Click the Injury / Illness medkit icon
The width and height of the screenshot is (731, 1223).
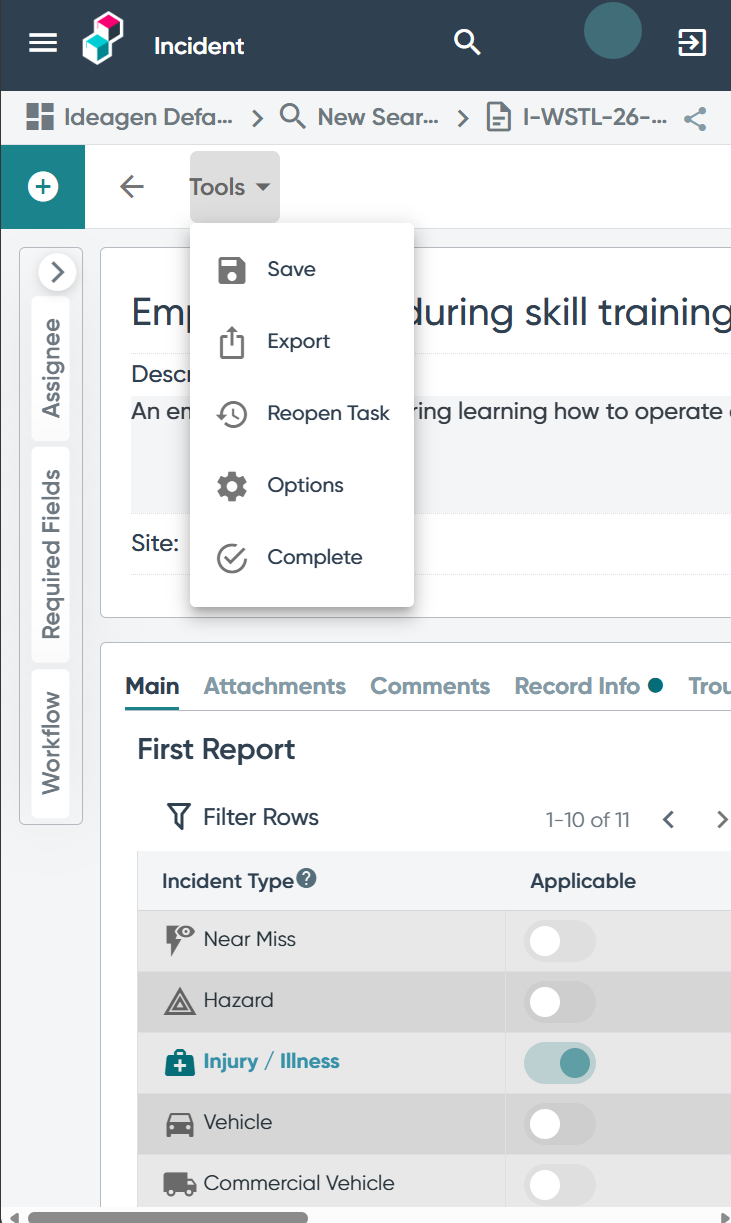click(x=179, y=1062)
